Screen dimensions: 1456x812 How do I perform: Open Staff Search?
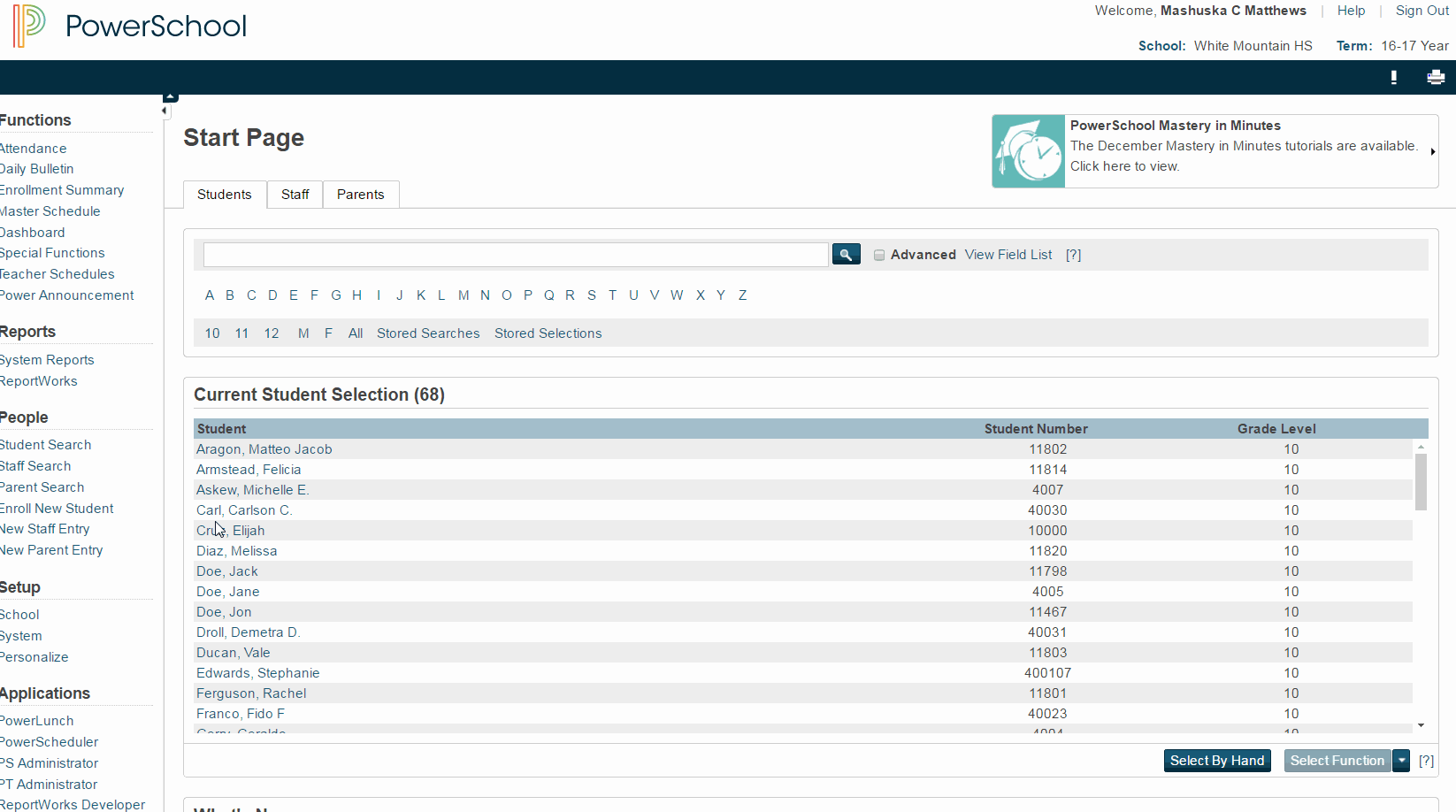coord(35,466)
